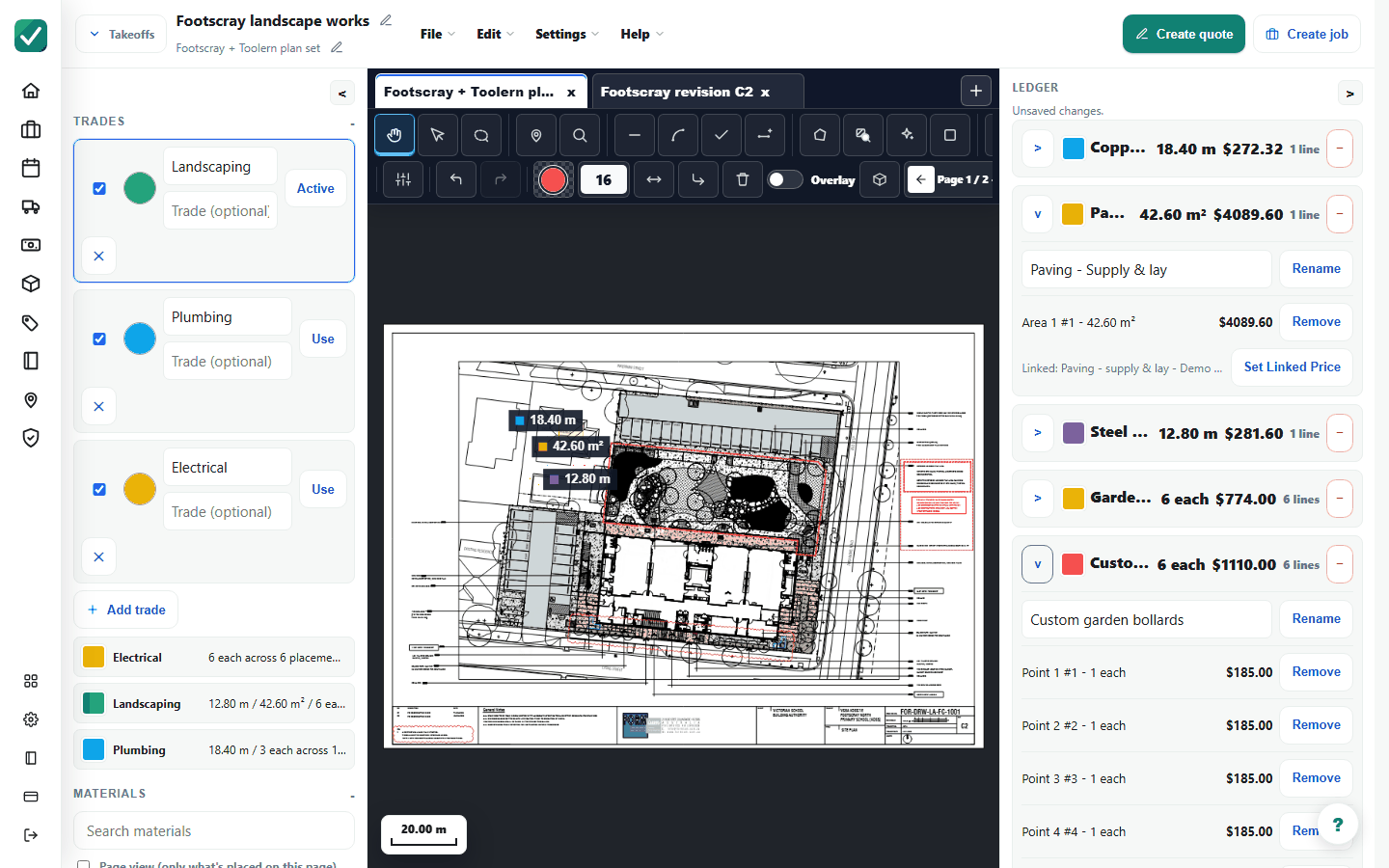Image resolution: width=1389 pixels, height=868 pixels.
Task: Collapse the Ledger panel arrow
Action: [1349, 94]
